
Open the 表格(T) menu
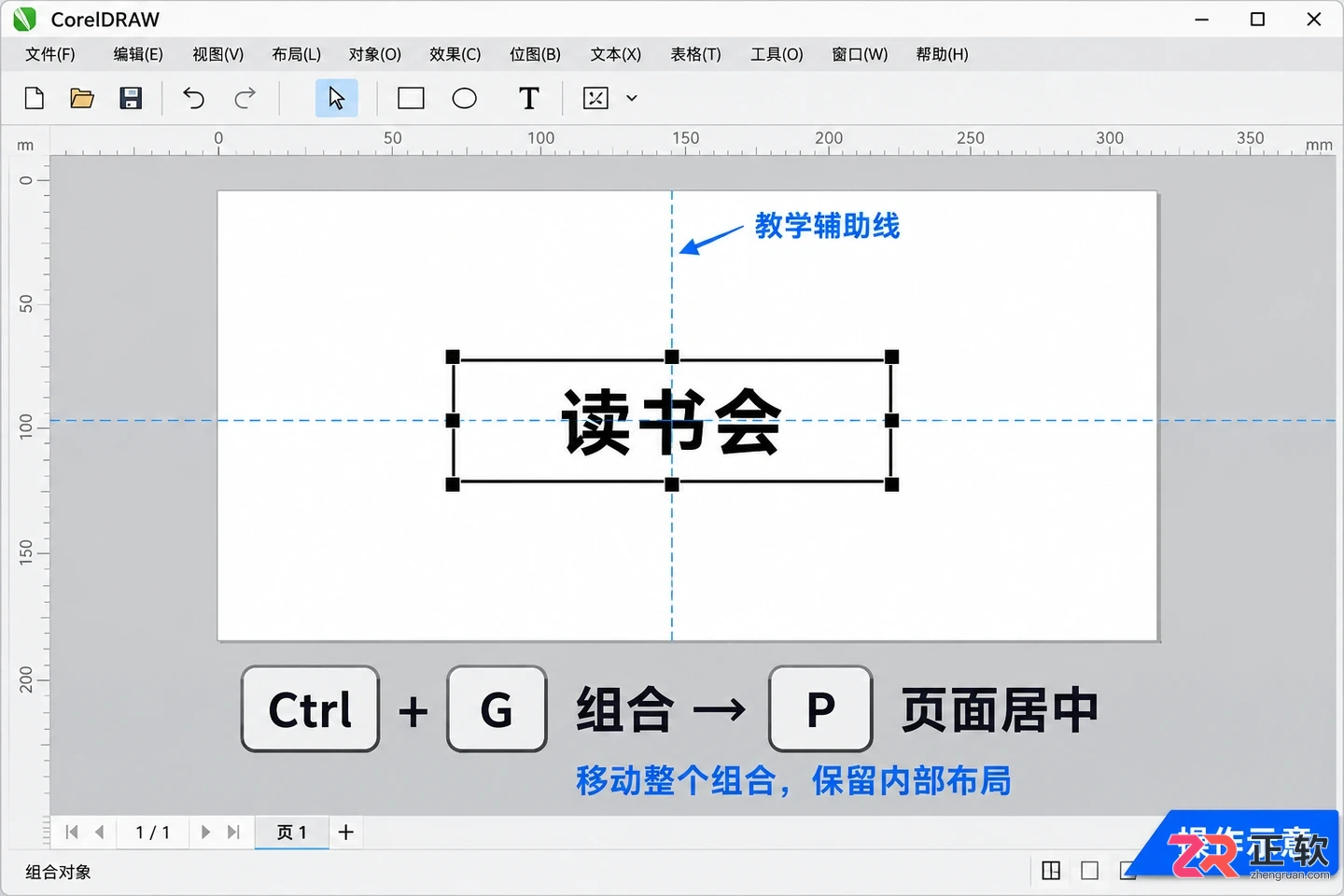[696, 54]
